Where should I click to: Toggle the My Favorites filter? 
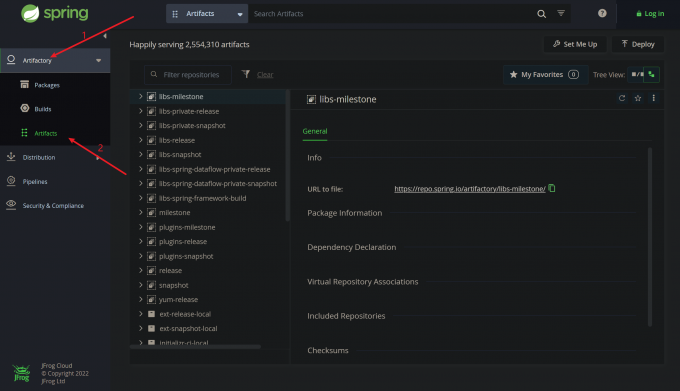coord(546,75)
